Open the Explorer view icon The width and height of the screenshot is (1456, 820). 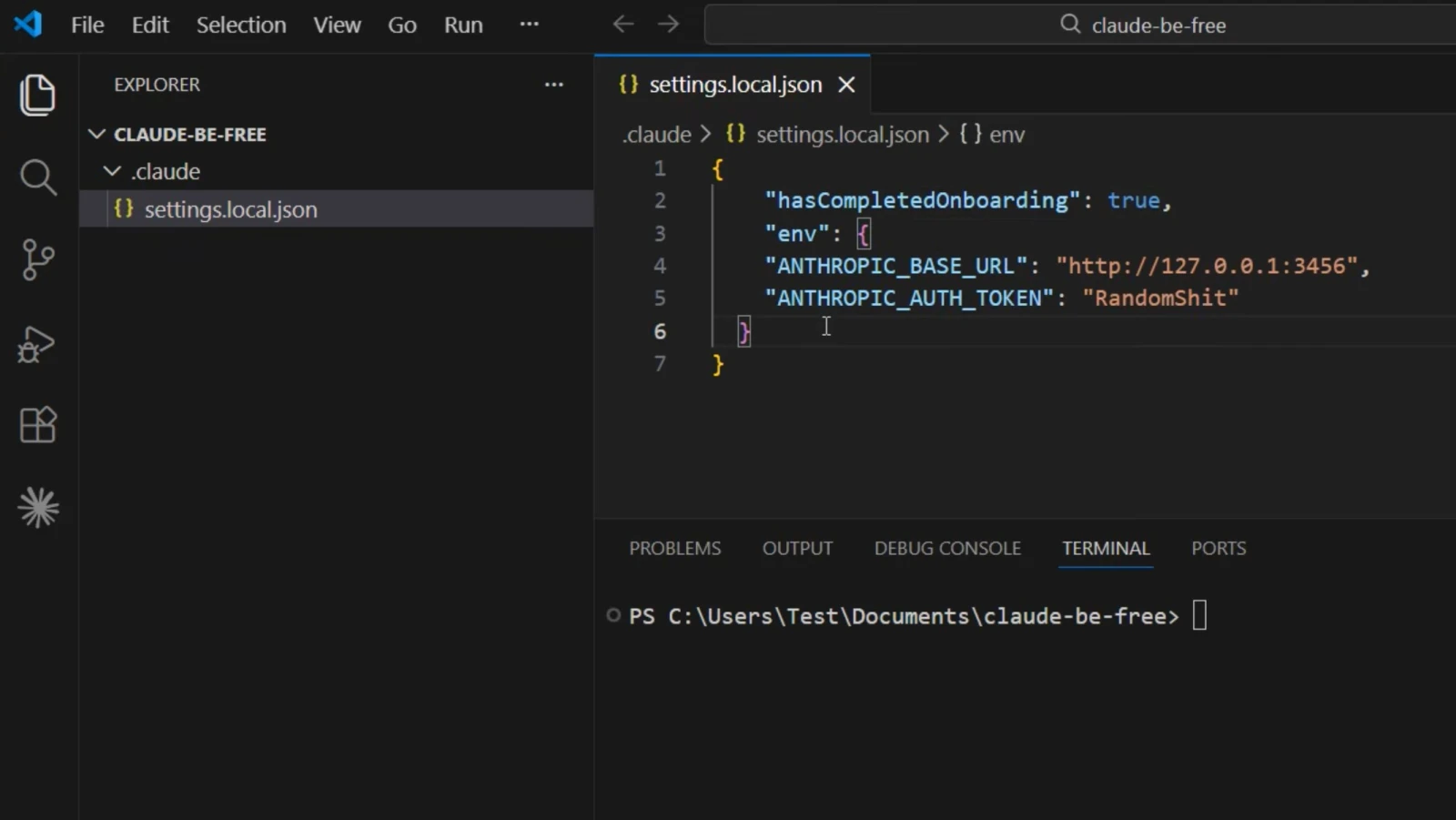[37, 95]
